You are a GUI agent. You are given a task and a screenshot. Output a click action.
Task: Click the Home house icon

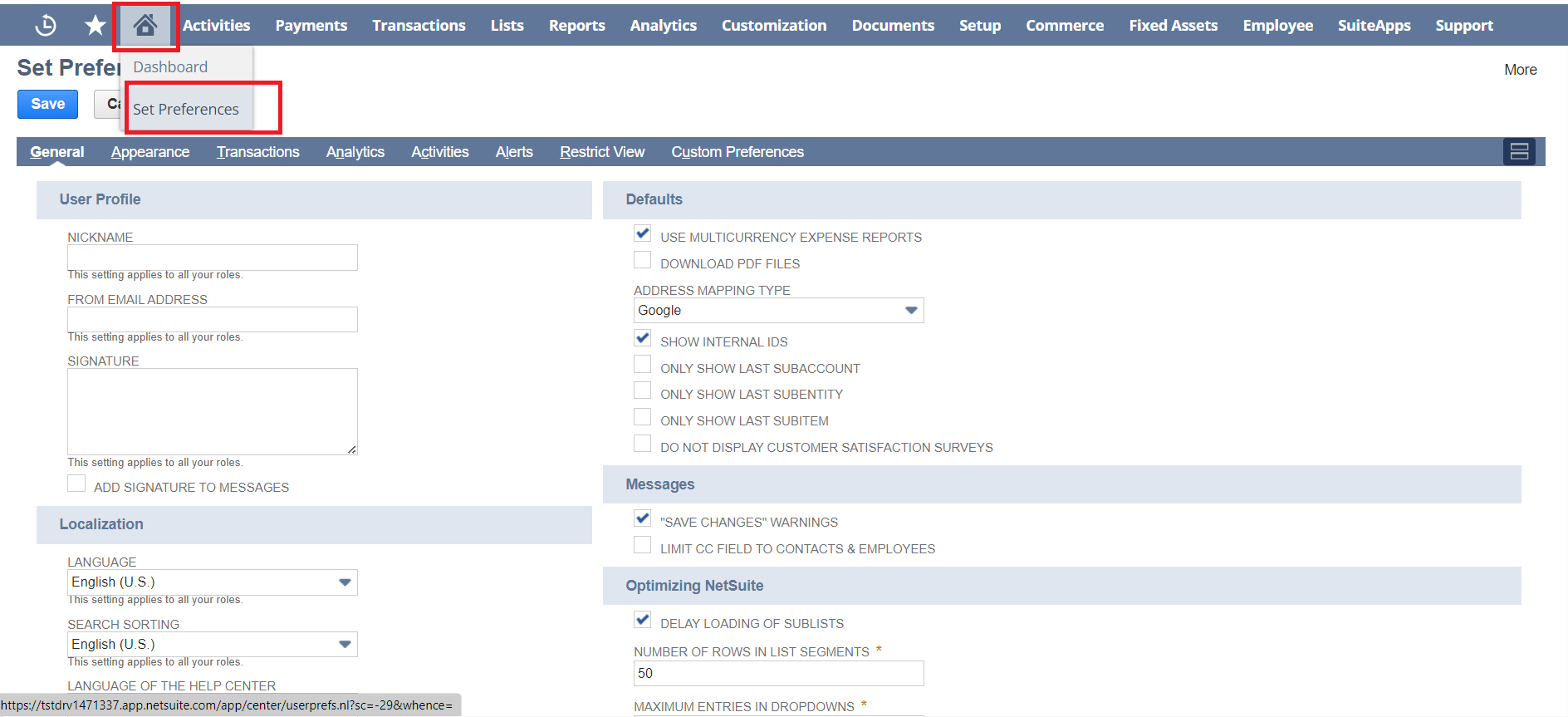point(145,26)
